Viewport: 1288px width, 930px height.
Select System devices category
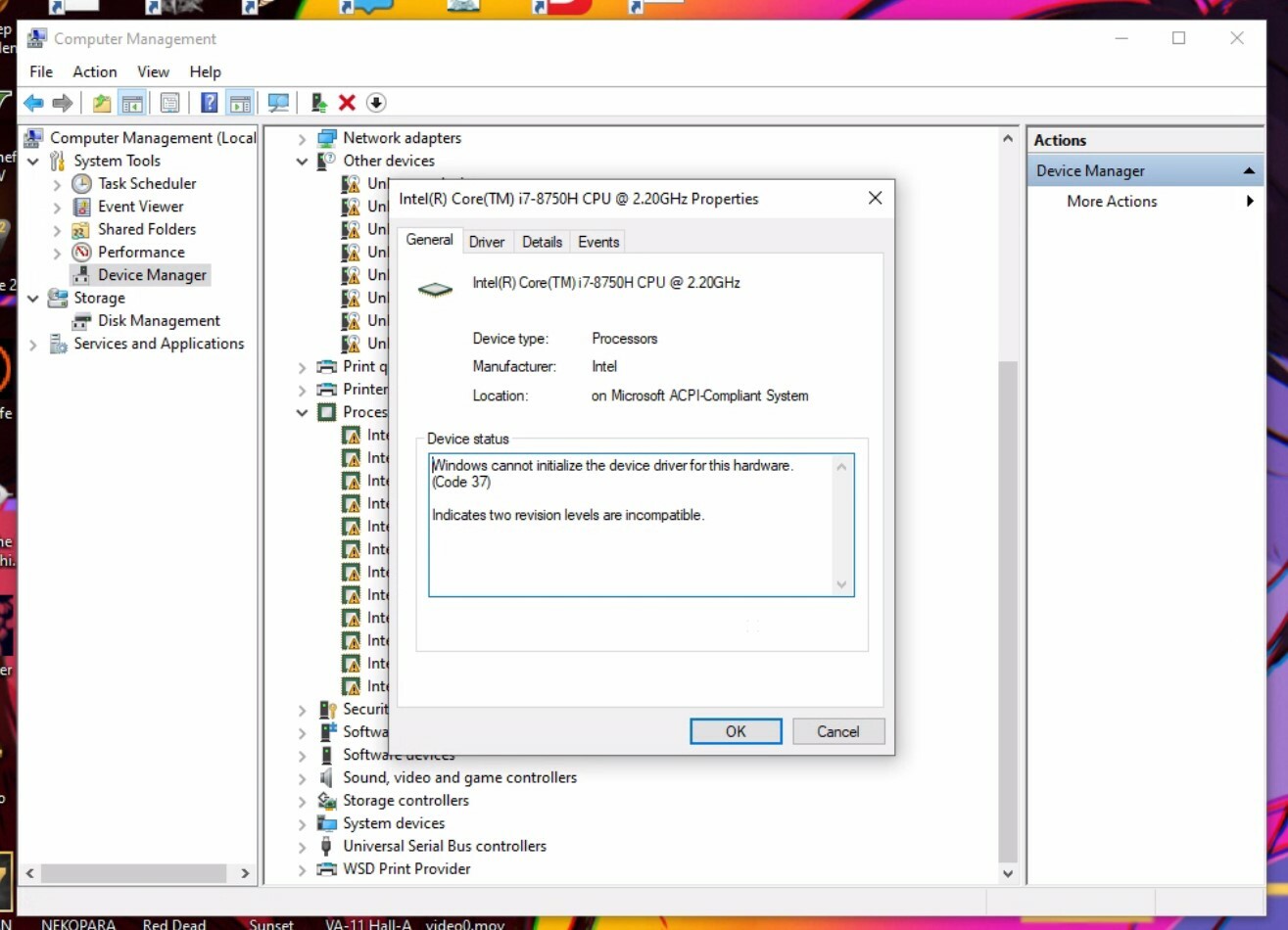[x=394, y=823]
